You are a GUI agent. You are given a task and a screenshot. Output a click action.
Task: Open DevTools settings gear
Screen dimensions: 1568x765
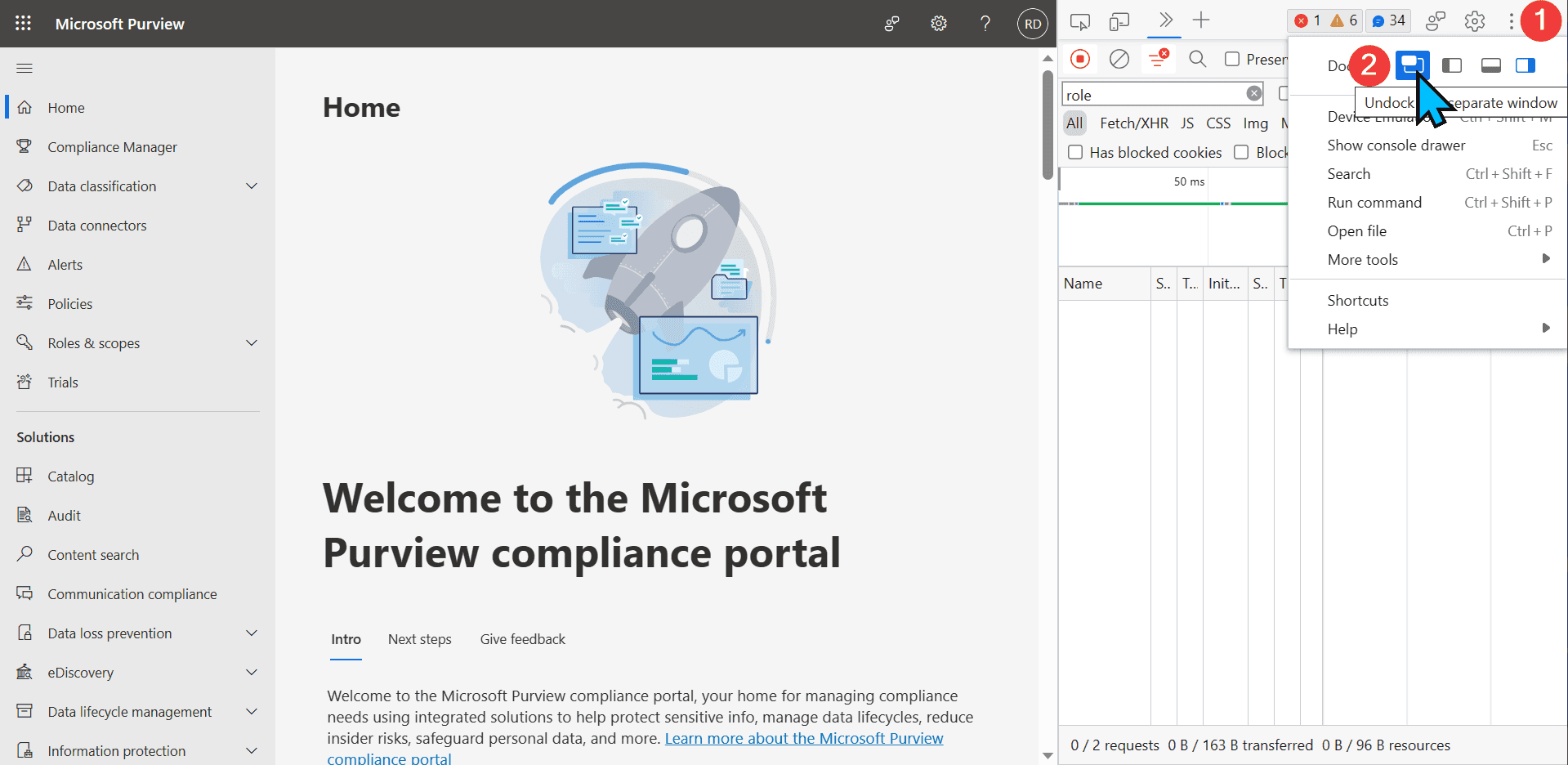[1474, 21]
